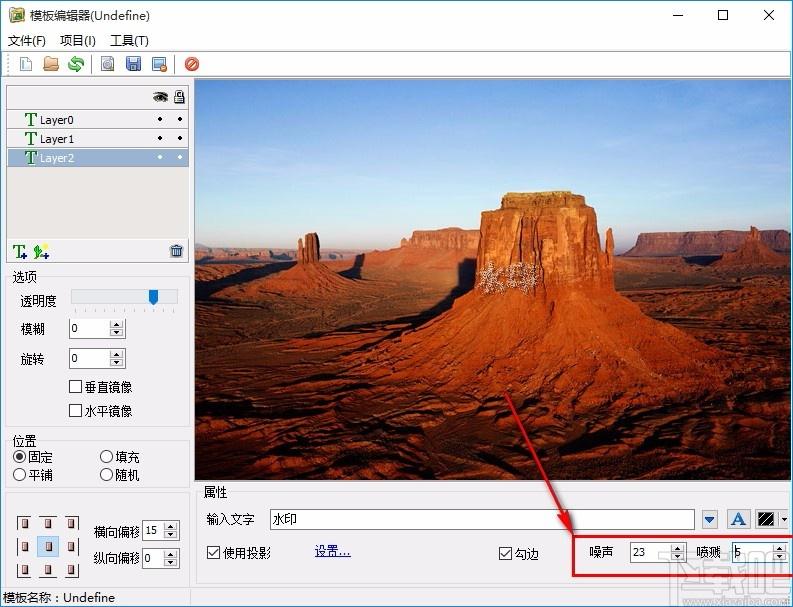Viewport: 793px width, 607px height.
Task: Increase the 噪声 value with up arrow
Action: point(678,548)
